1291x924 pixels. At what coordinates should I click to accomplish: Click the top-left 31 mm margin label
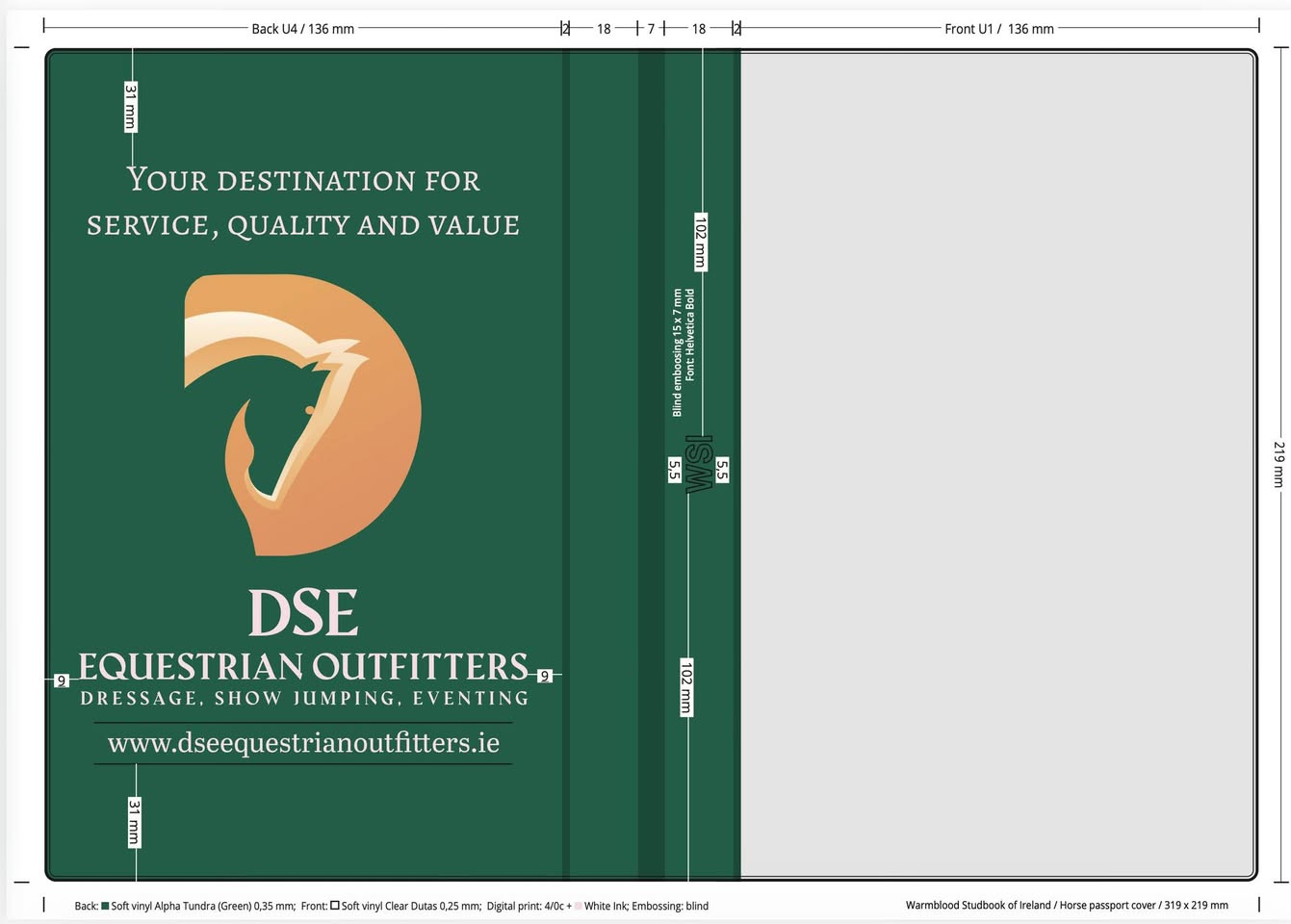pos(131,106)
